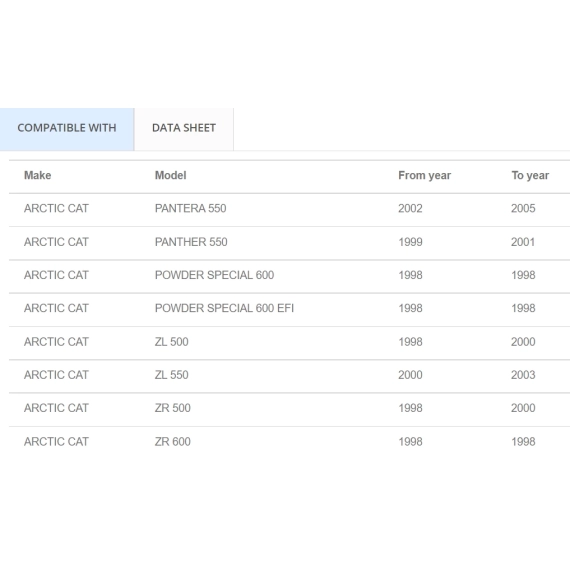
Task: Click the Make column header
Action: [37, 175]
